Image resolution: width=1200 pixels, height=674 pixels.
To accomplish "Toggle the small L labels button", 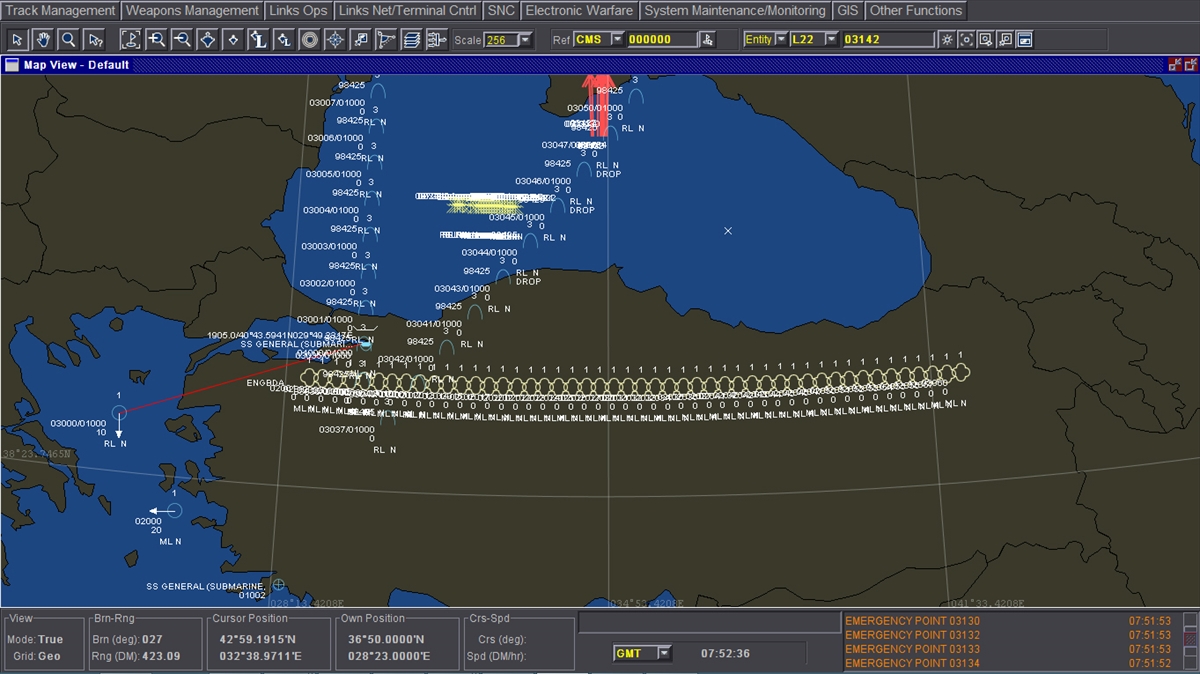I will (x=284, y=40).
